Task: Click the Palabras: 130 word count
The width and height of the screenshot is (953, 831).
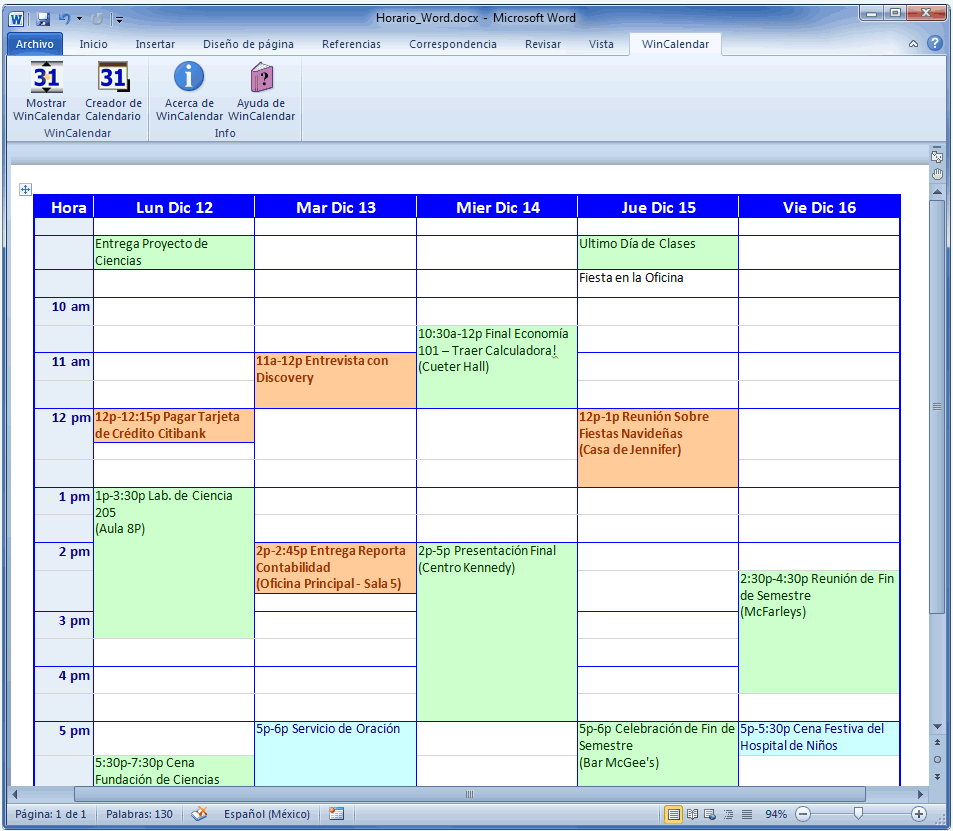Action: 139,814
